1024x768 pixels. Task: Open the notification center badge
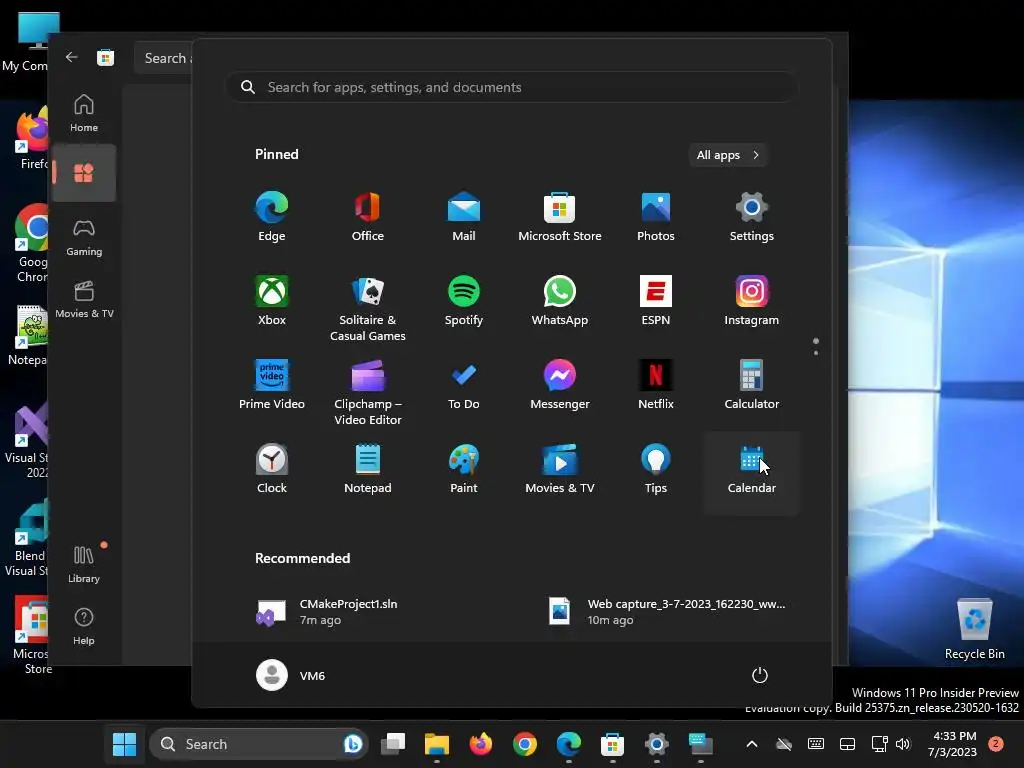click(x=996, y=744)
